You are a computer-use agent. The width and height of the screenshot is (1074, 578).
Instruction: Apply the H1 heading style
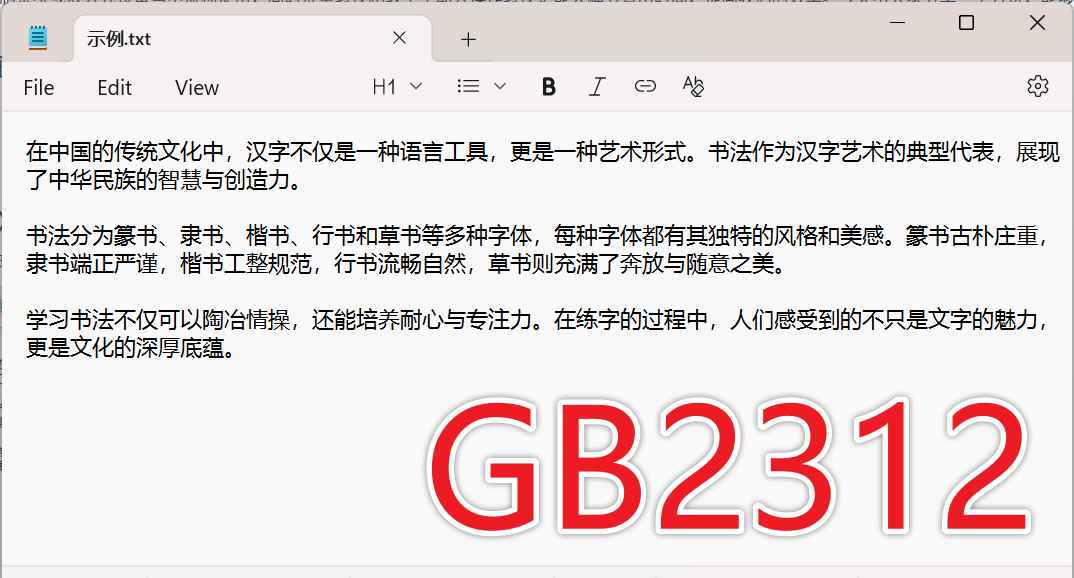point(385,87)
